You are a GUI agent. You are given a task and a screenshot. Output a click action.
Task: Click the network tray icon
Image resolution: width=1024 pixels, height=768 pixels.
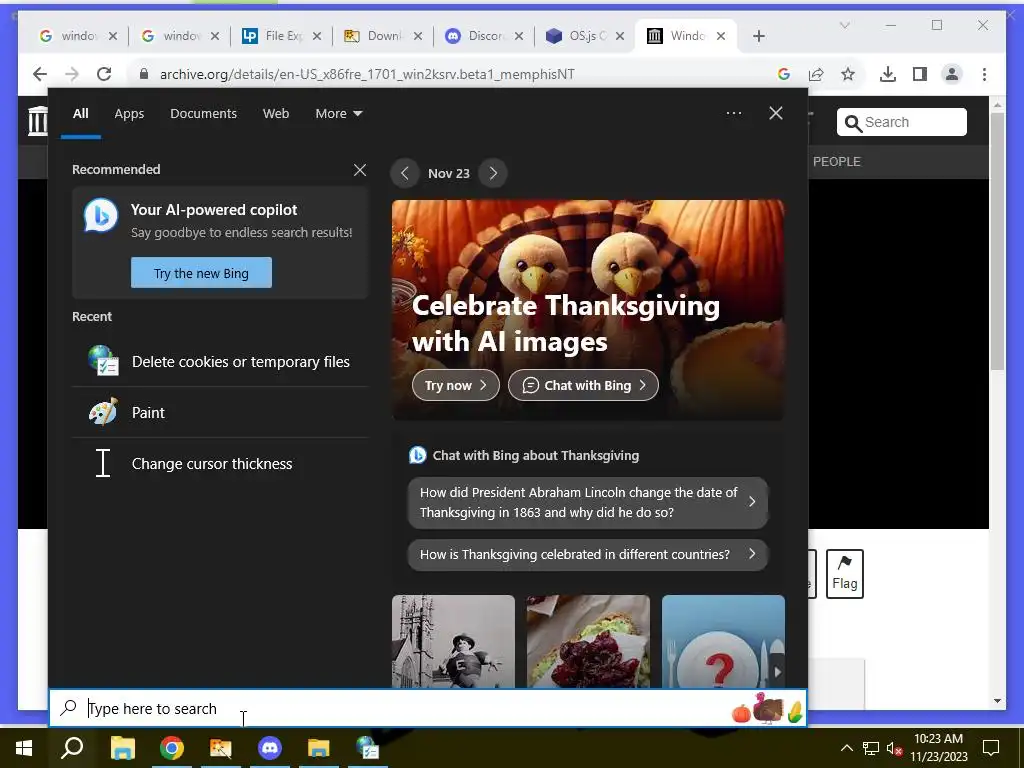(871, 748)
